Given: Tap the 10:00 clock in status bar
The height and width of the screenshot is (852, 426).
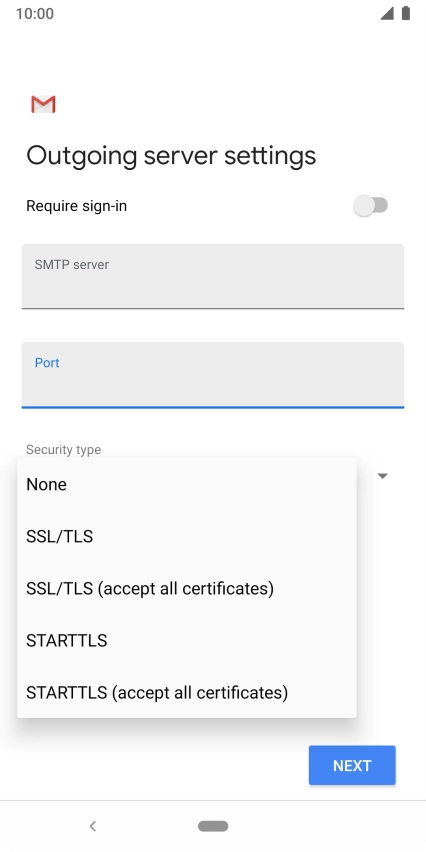Looking at the screenshot, I should [x=35, y=14].
